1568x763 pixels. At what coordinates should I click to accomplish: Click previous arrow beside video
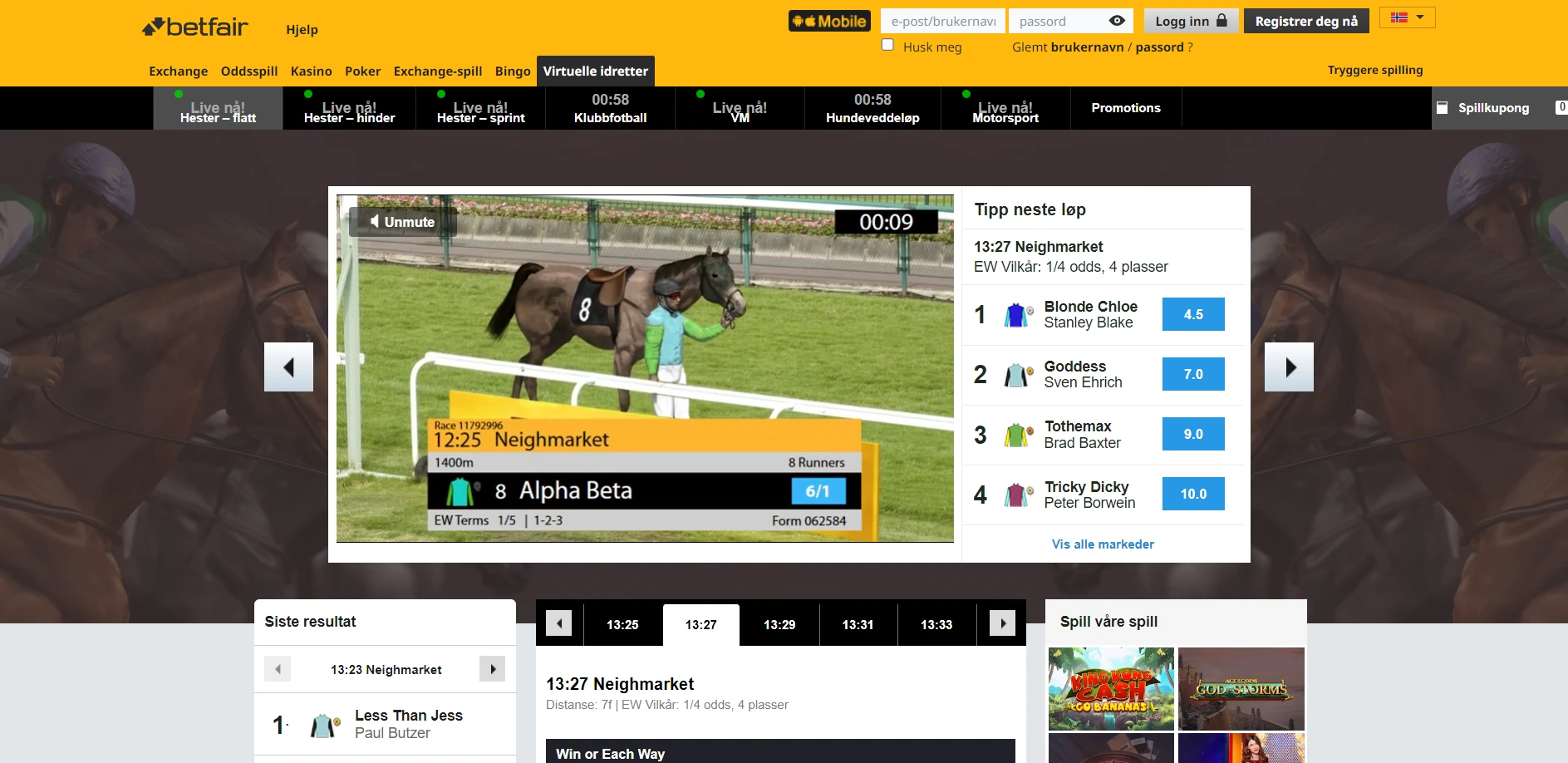tap(288, 367)
